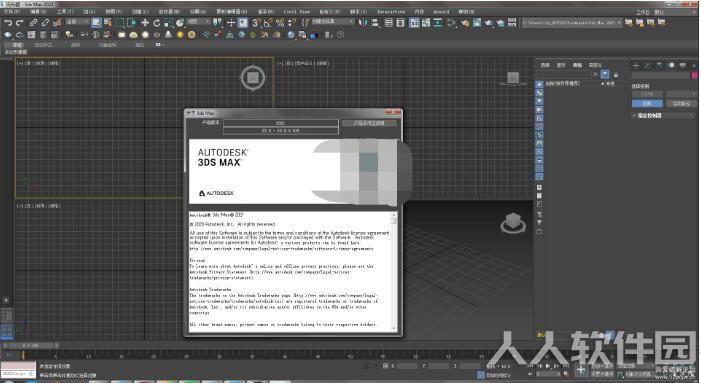
Task: Open Edit Named Selection Sets
Action: pos(305,22)
